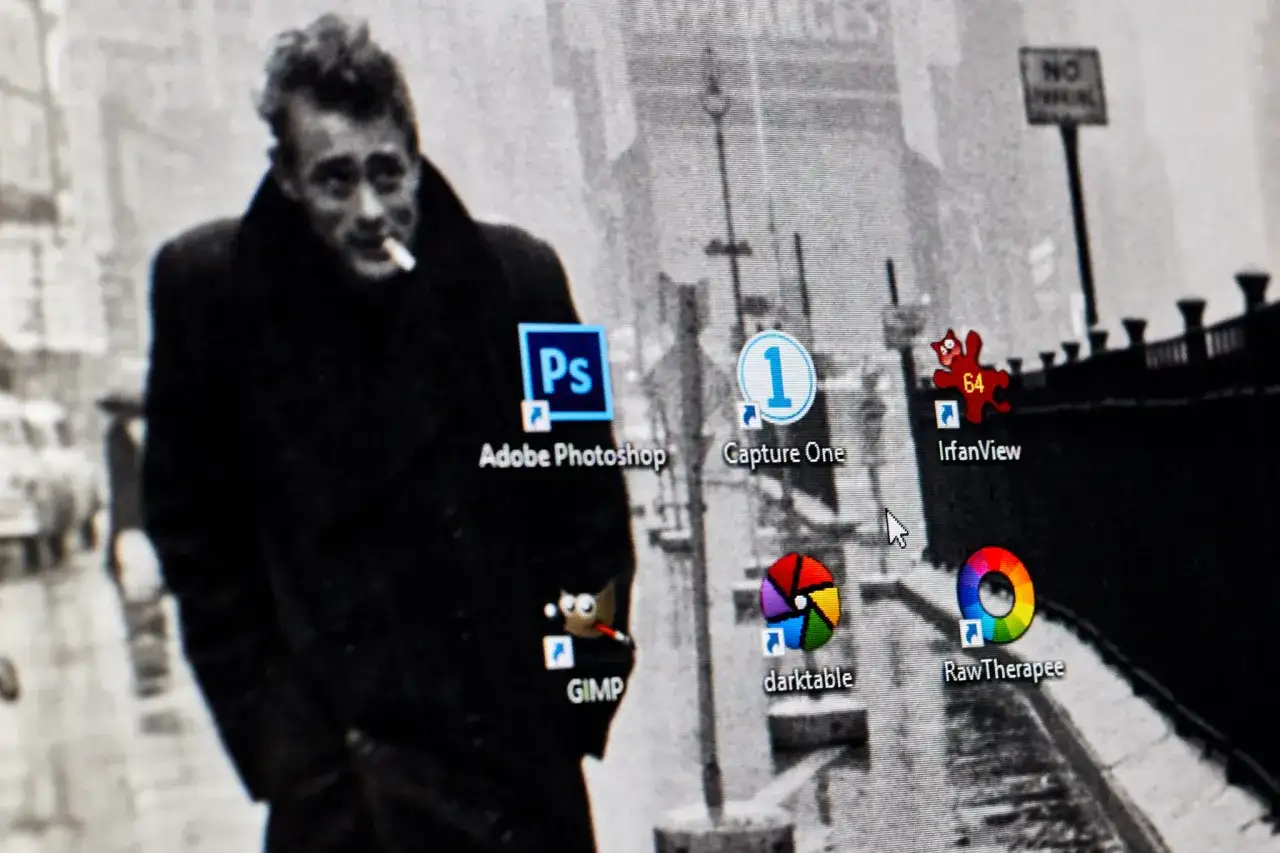Click the "Capture One" shortcut label
The height and width of the screenshot is (853, 1280).
coord(784,454)
